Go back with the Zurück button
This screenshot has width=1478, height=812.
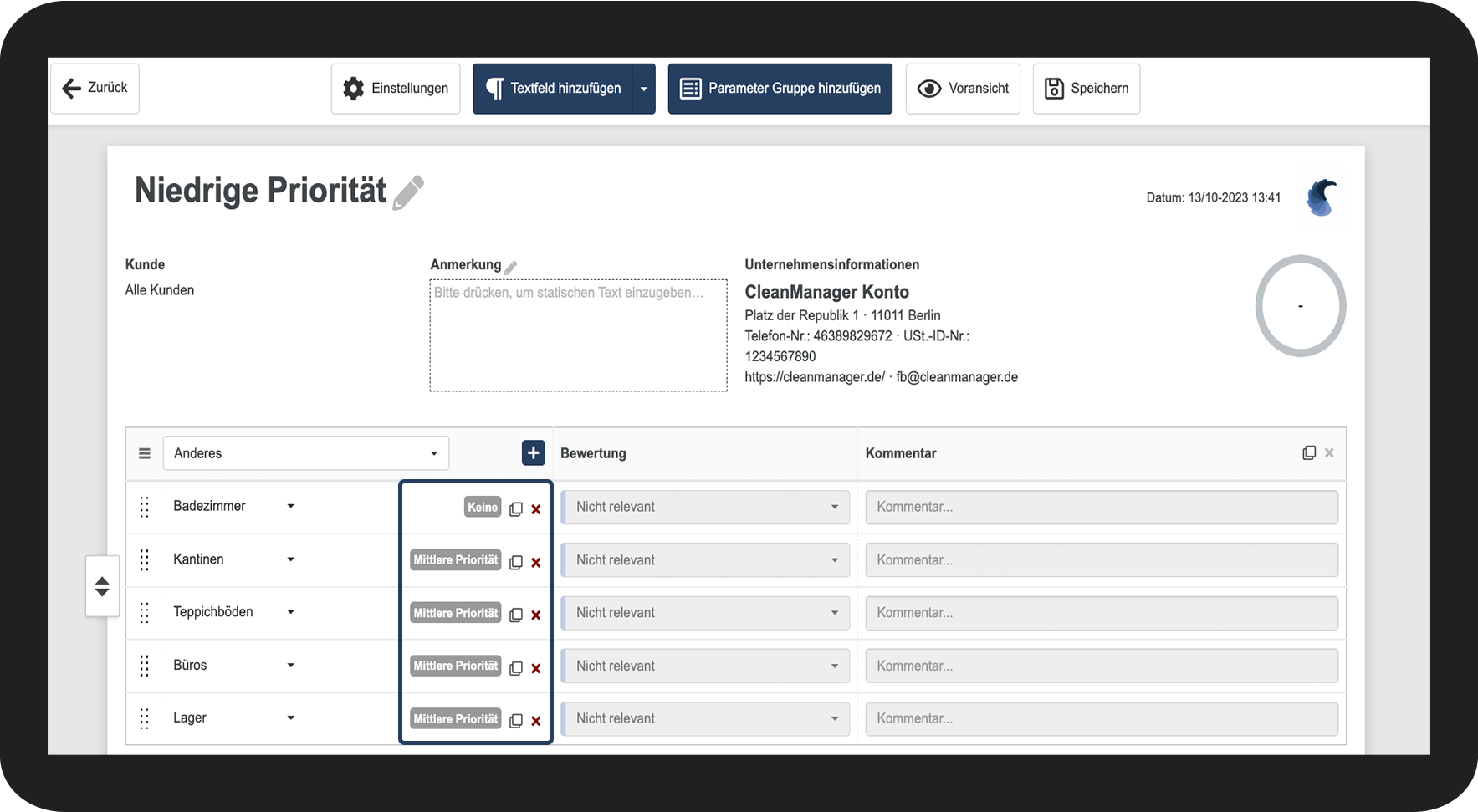point(95,88)
